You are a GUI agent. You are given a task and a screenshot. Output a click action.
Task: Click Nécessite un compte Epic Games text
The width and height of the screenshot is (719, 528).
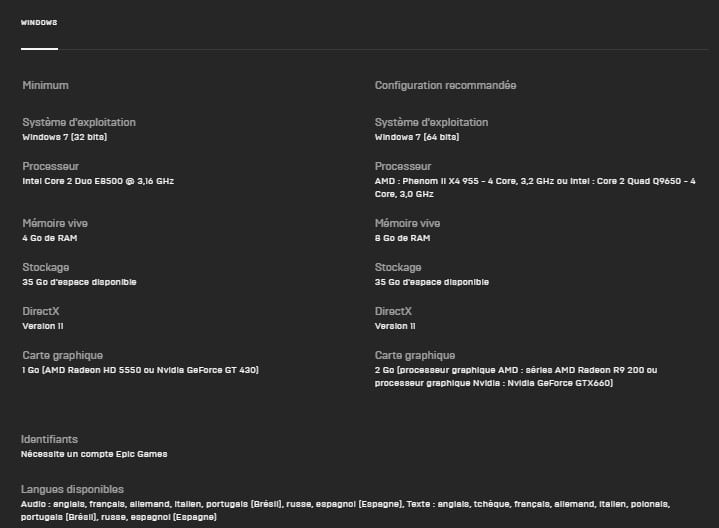pos(94,454)
